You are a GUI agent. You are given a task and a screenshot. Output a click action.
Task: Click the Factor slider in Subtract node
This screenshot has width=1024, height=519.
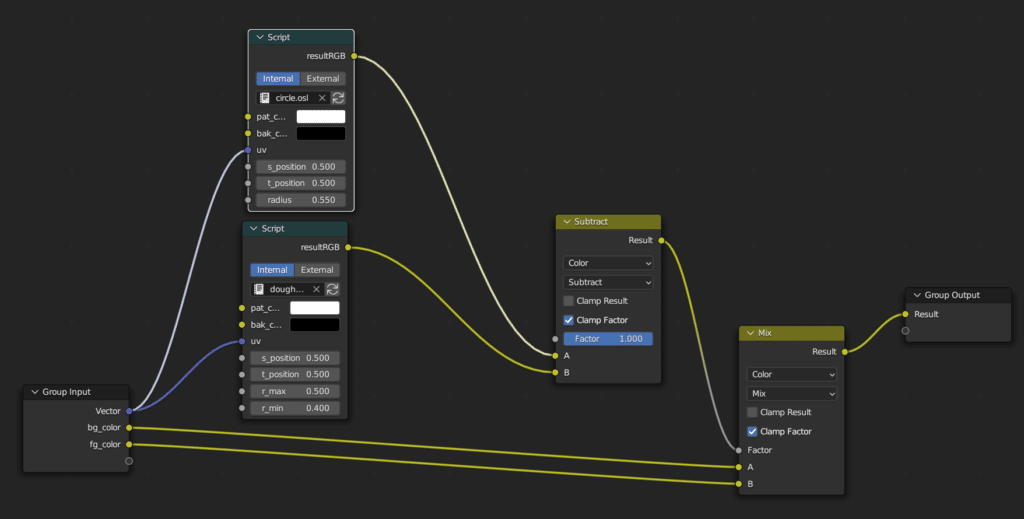[x=608, y=339]
